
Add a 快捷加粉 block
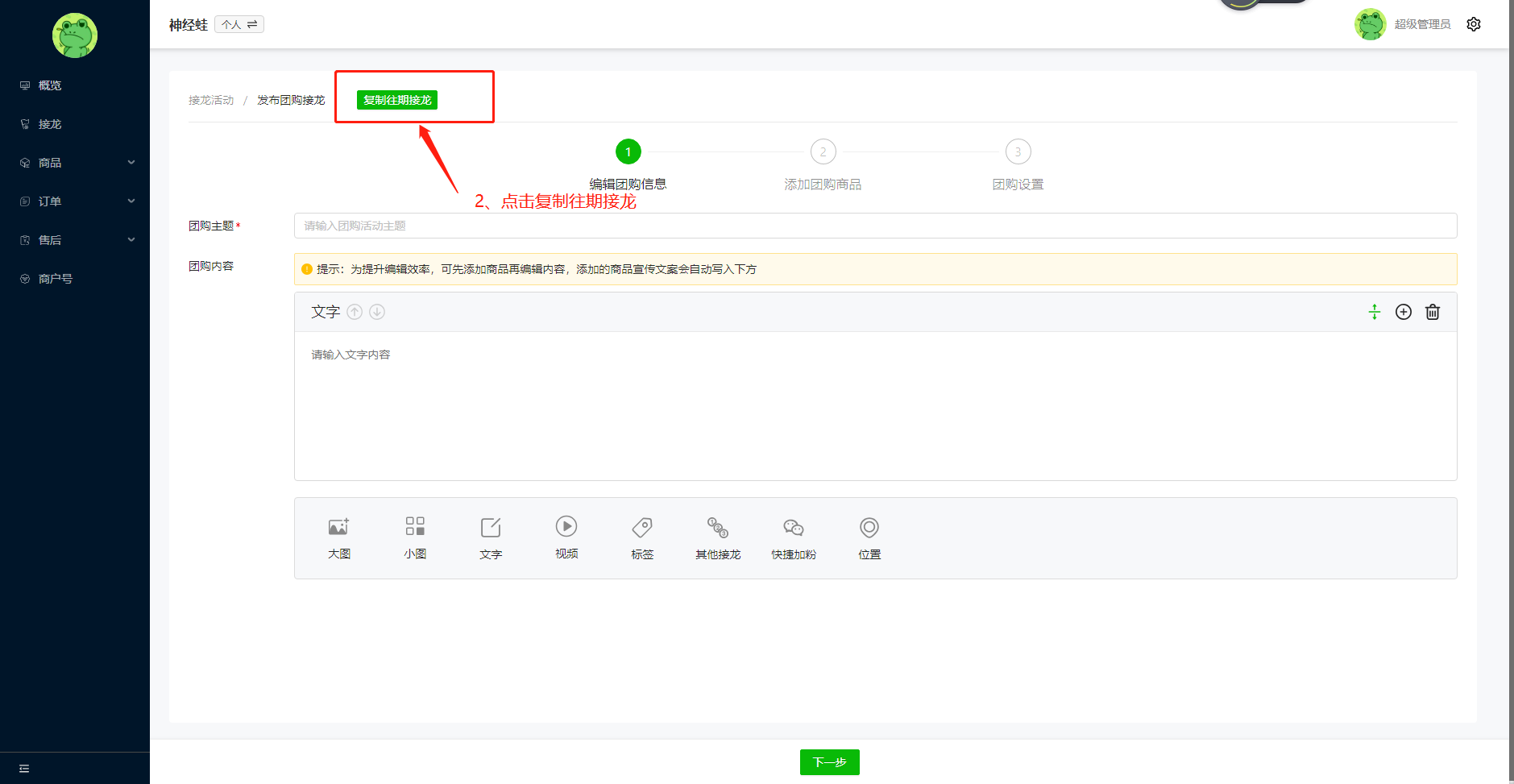[x=794, y=538]
